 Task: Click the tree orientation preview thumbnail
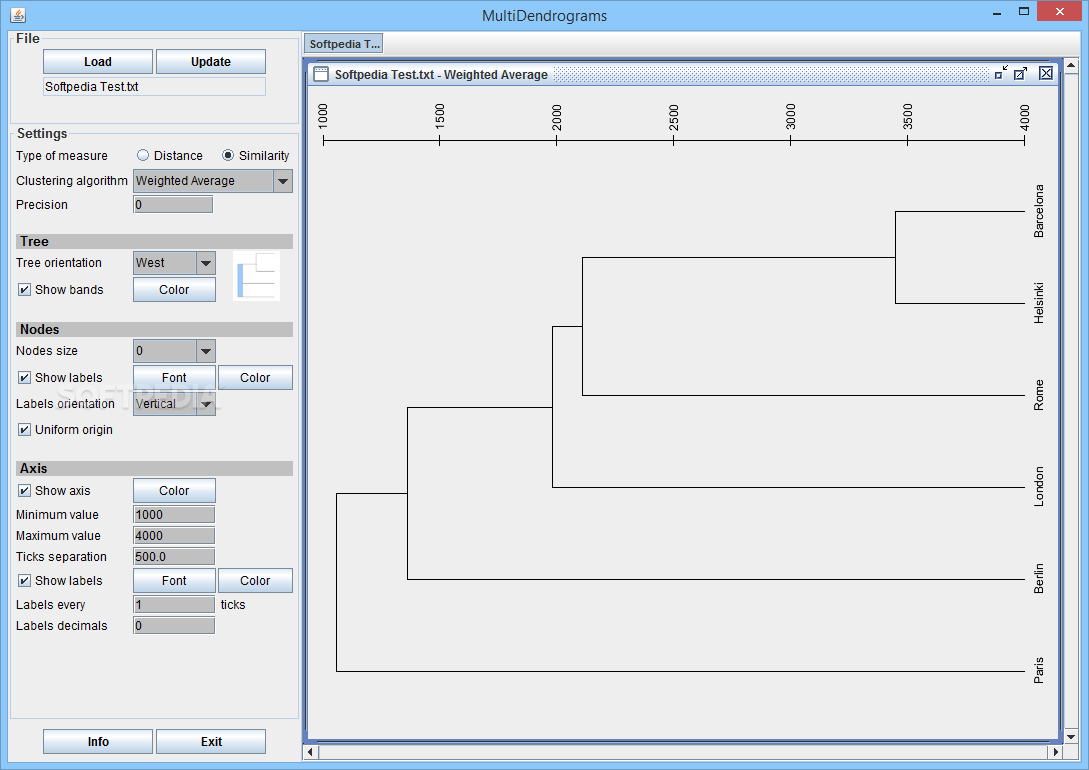pyautogui.click(x=256, y=276)
